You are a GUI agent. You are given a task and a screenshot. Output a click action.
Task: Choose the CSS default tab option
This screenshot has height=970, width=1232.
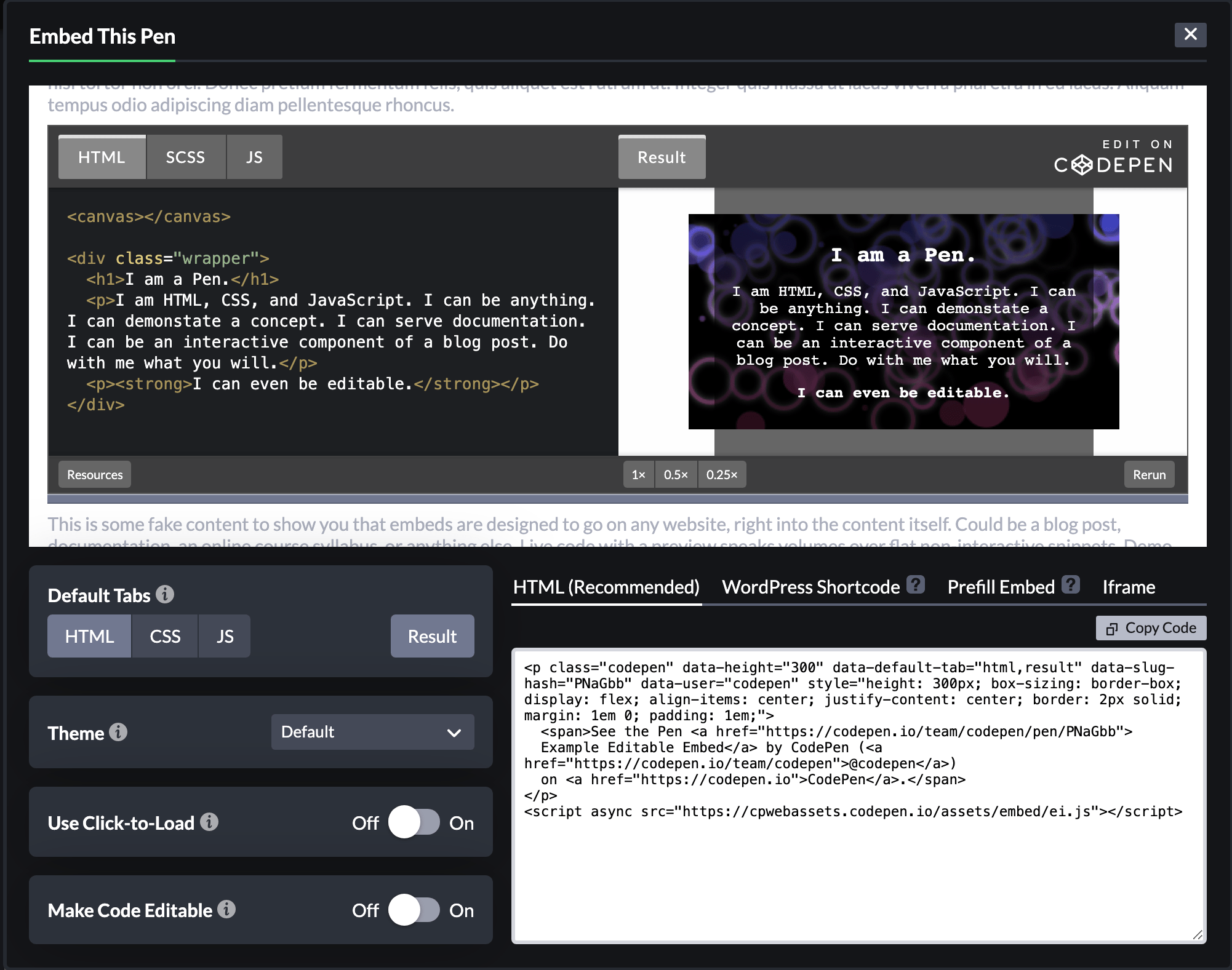tap(165, 636)
